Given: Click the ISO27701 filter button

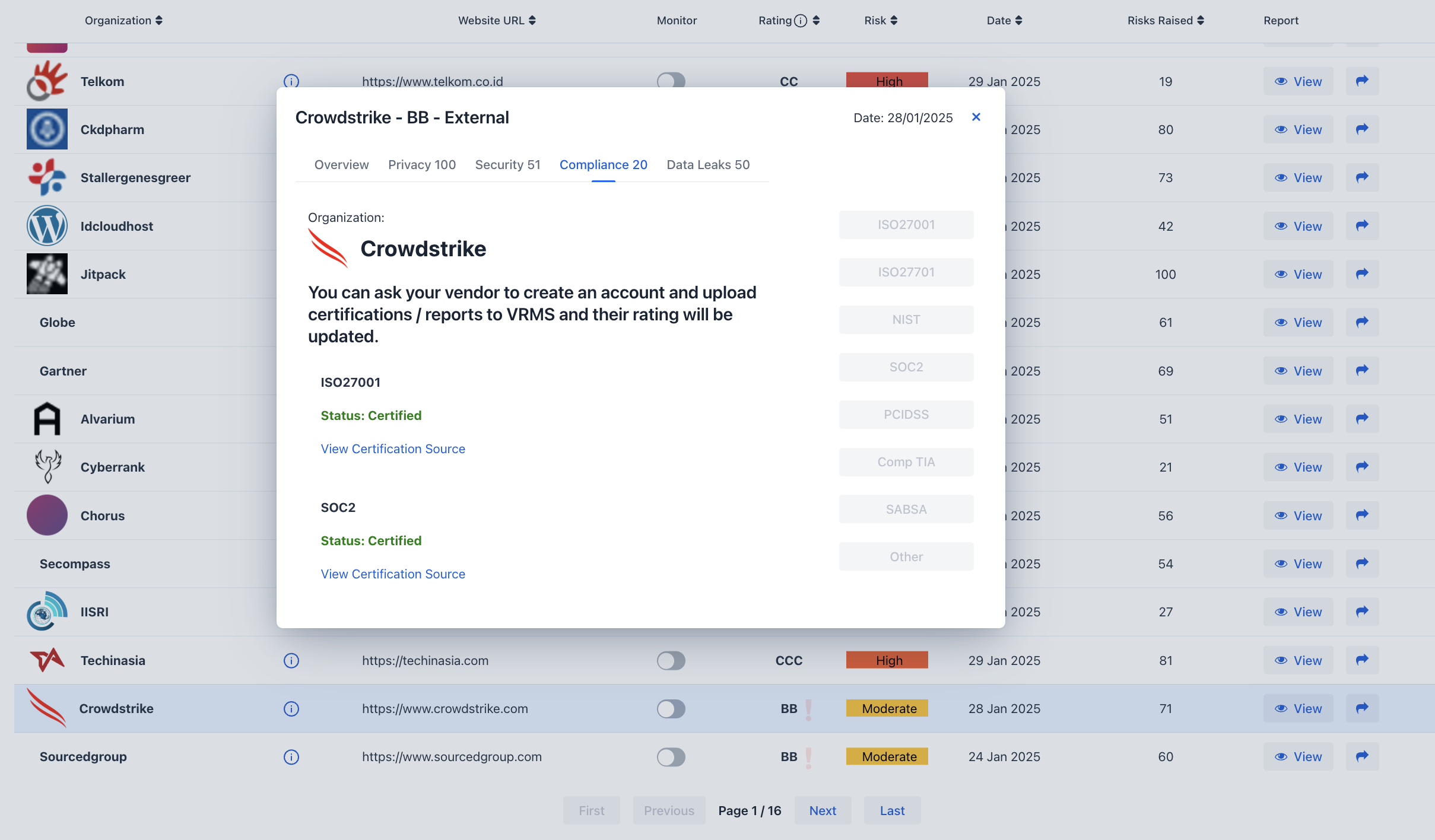Looking at the screenshot, I should [x=906, y=272].
